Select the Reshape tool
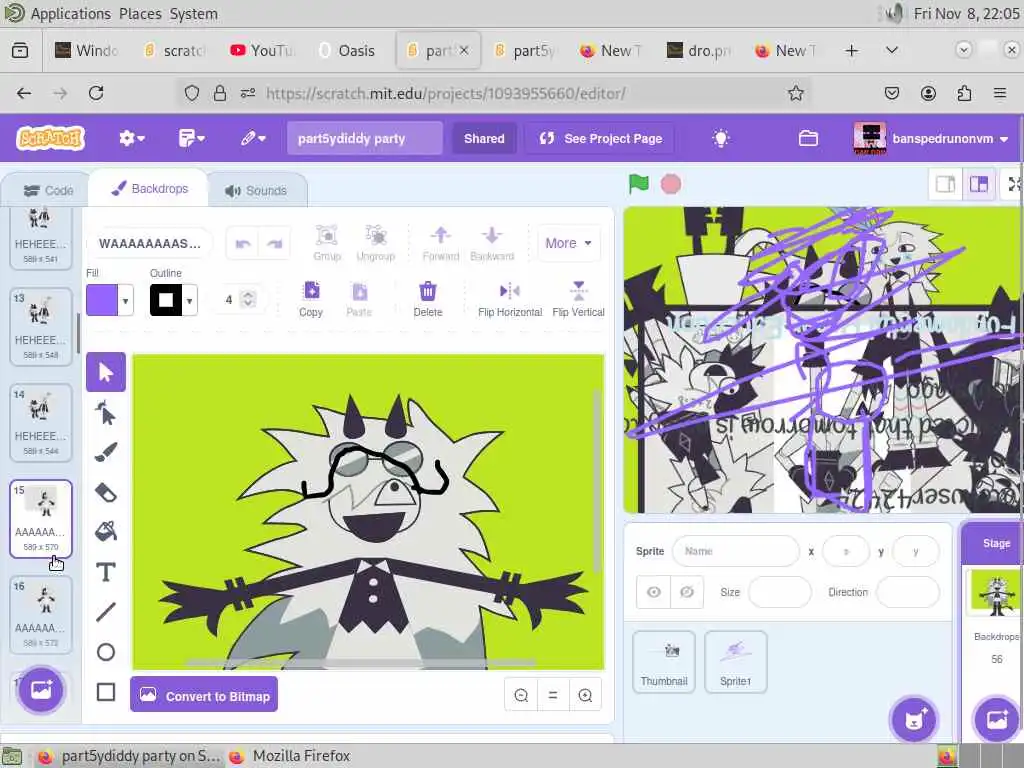Image resolution: width=1024 pixels, height=768 pixels. pyautogui.click(x=105, y=413)
